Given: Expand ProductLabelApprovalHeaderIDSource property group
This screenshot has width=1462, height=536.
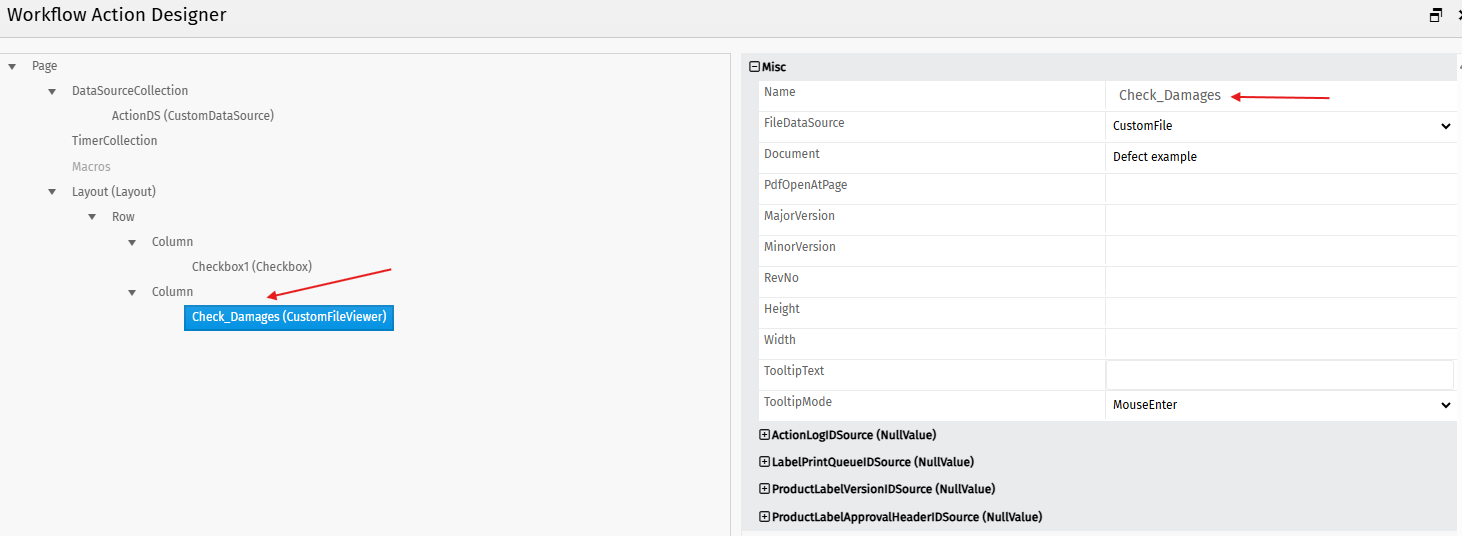Looking at the screenshot, I should [x=765, y=517].
